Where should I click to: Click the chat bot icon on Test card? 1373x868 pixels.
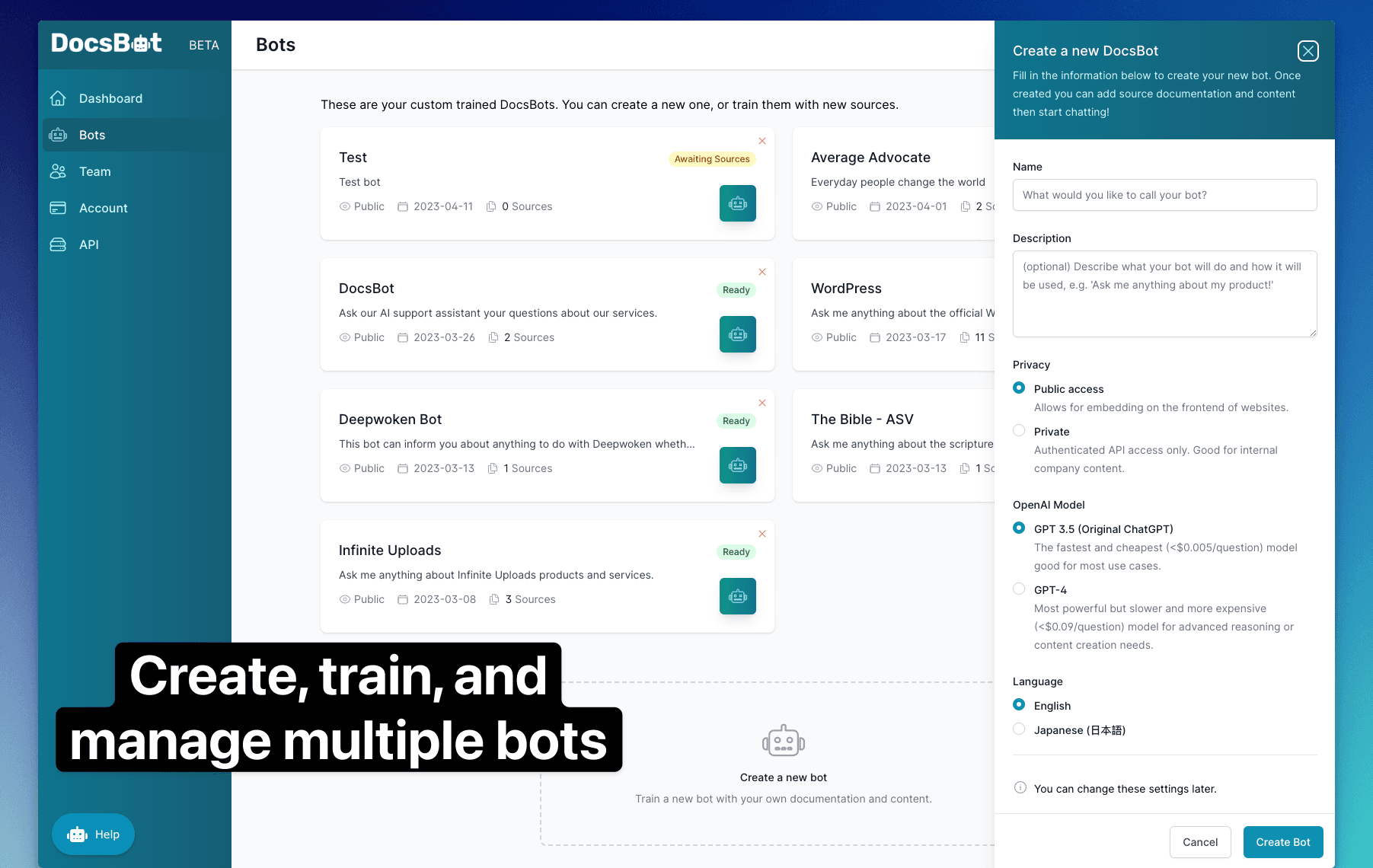[737, 203]
